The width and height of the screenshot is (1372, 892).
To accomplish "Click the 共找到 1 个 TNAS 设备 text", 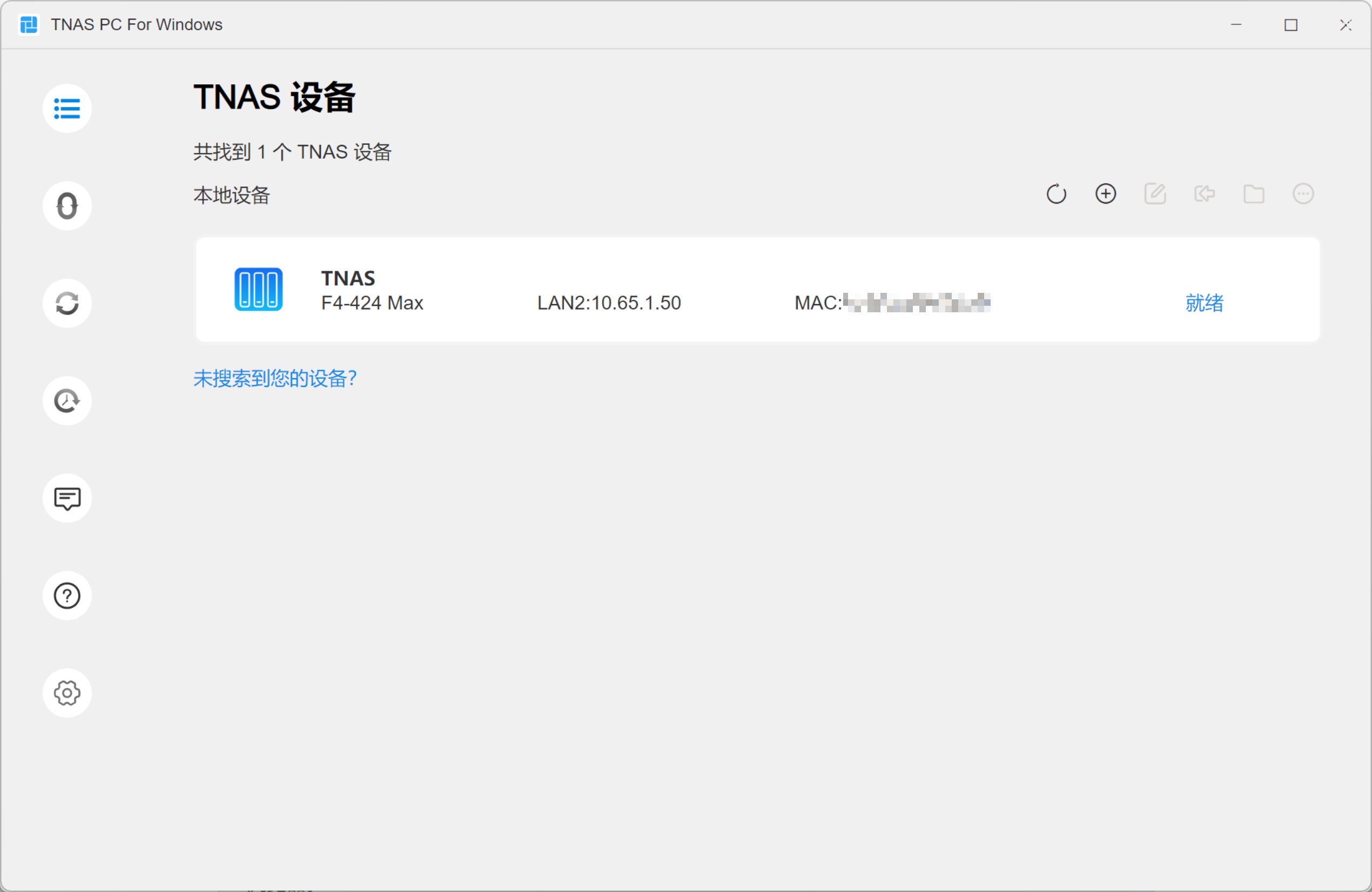I will 293,152.
